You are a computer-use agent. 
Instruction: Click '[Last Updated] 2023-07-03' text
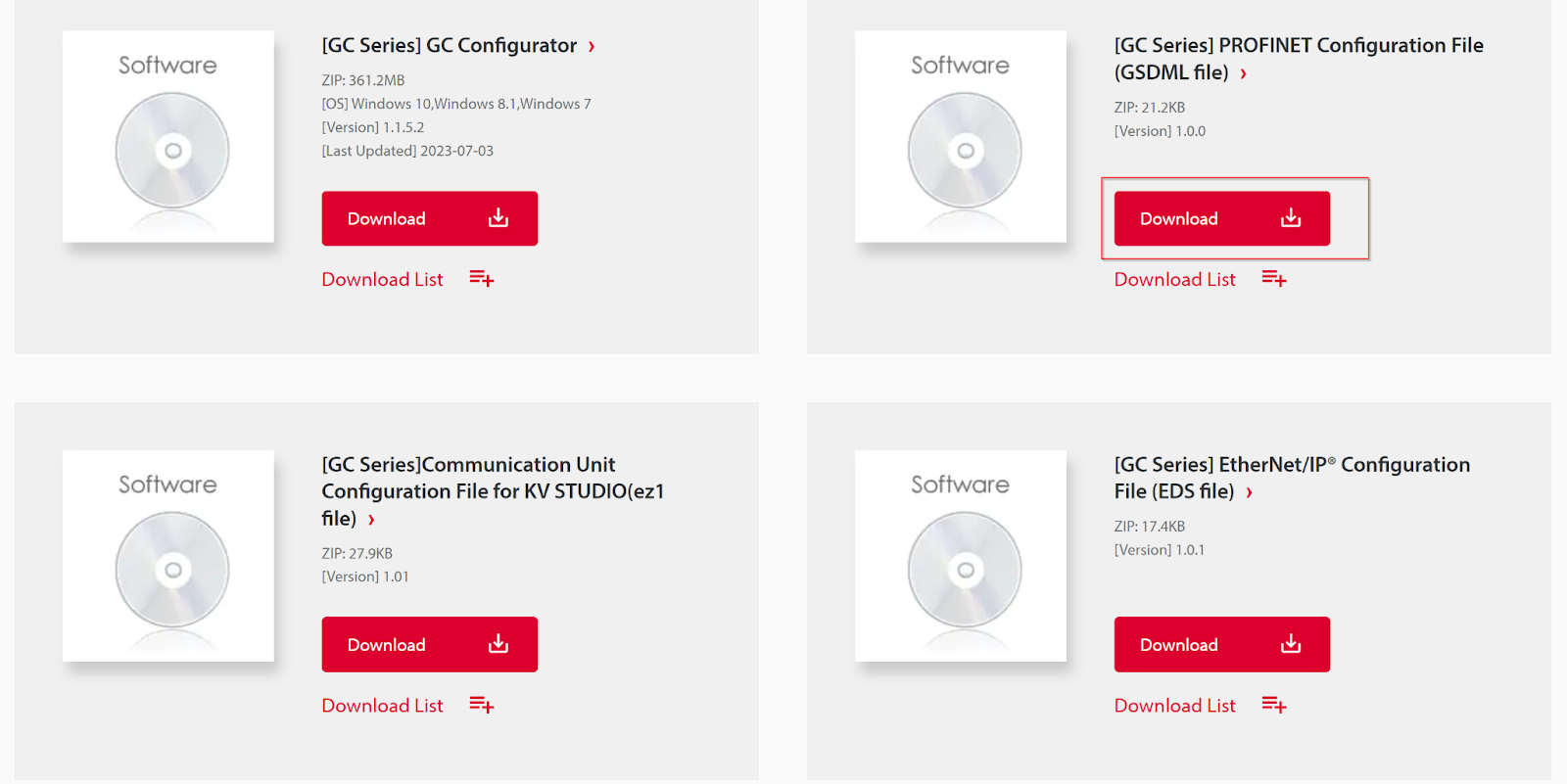[407, 151]
